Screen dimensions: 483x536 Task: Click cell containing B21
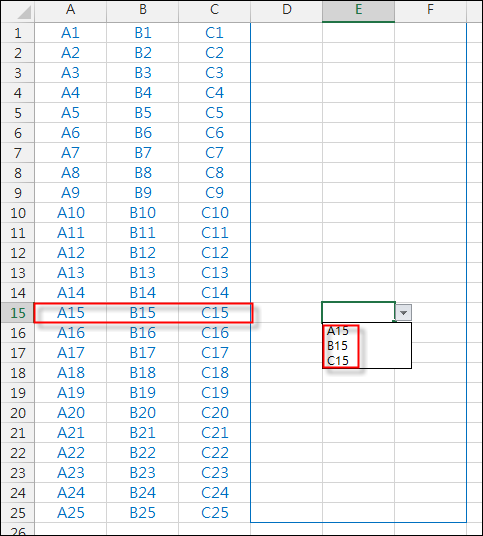[143, 433]
